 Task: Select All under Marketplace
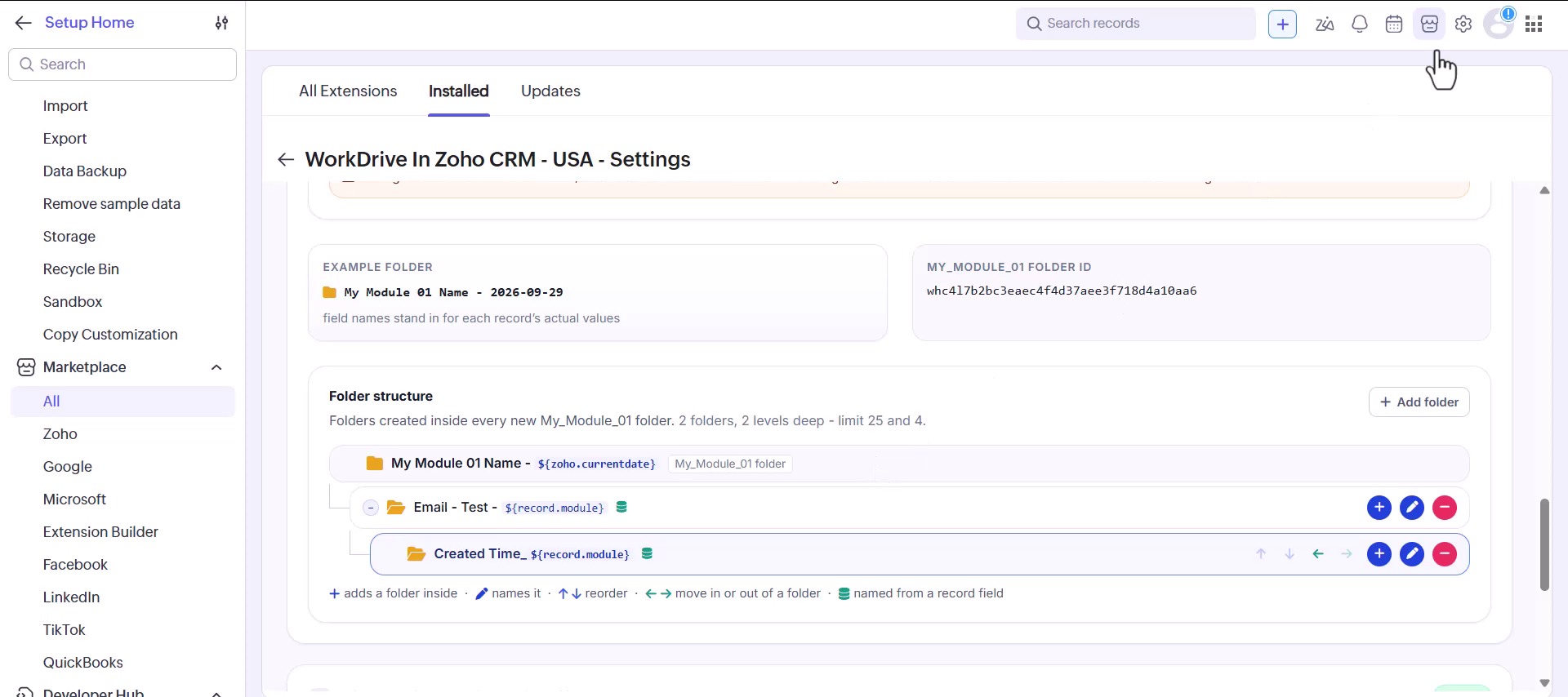click(x=122, y=402)
